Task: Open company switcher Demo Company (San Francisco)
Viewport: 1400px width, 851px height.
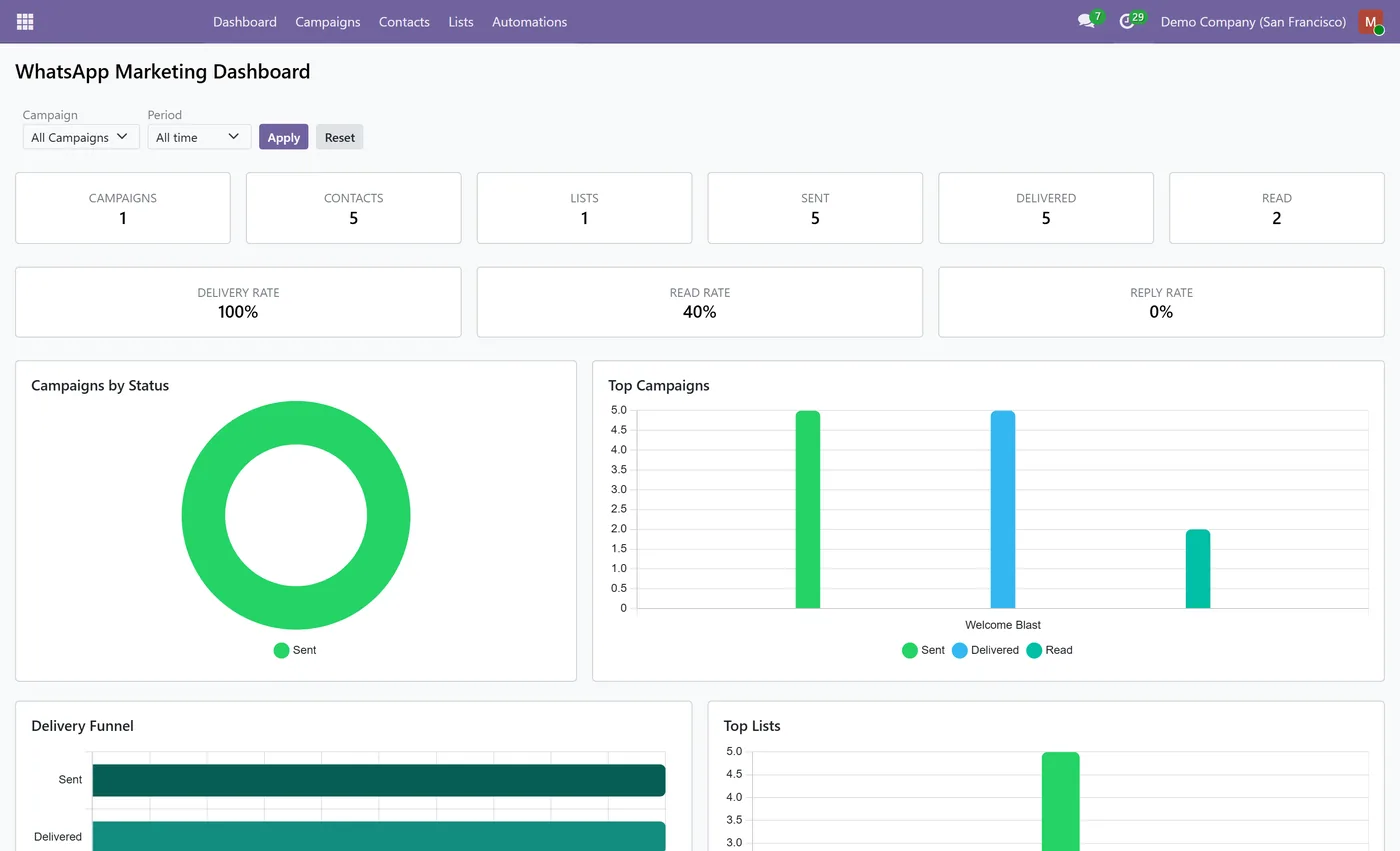Action: (x=1253, y=22)
